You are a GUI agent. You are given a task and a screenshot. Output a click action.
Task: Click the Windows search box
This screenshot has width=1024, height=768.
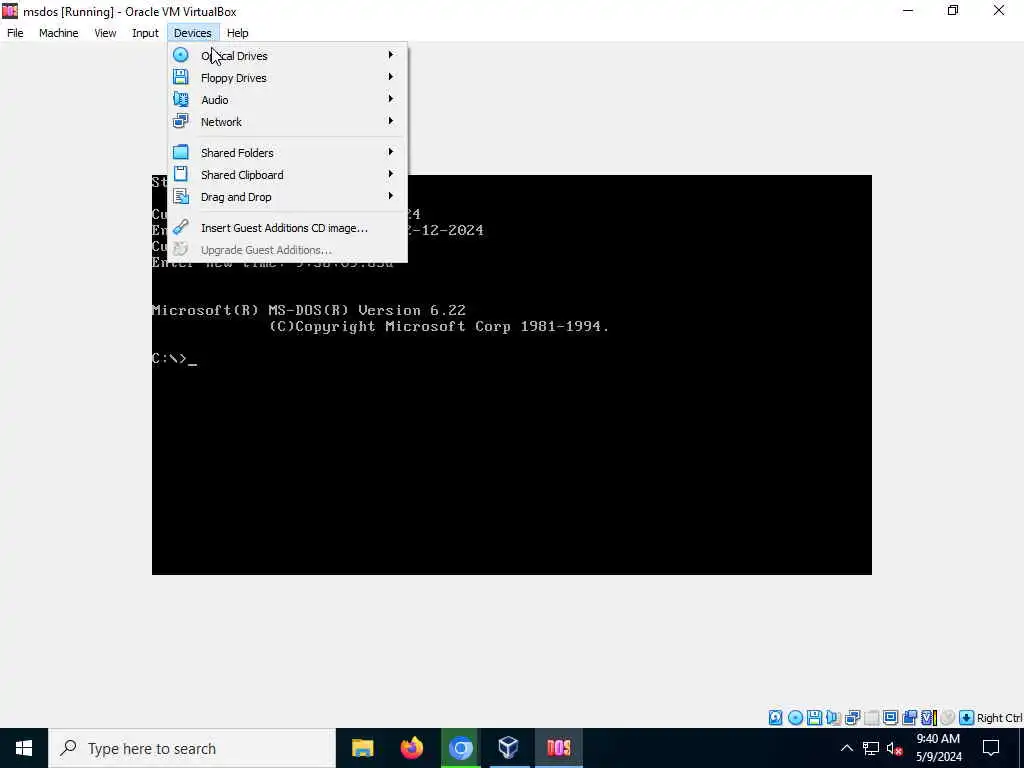click(192, 748)
